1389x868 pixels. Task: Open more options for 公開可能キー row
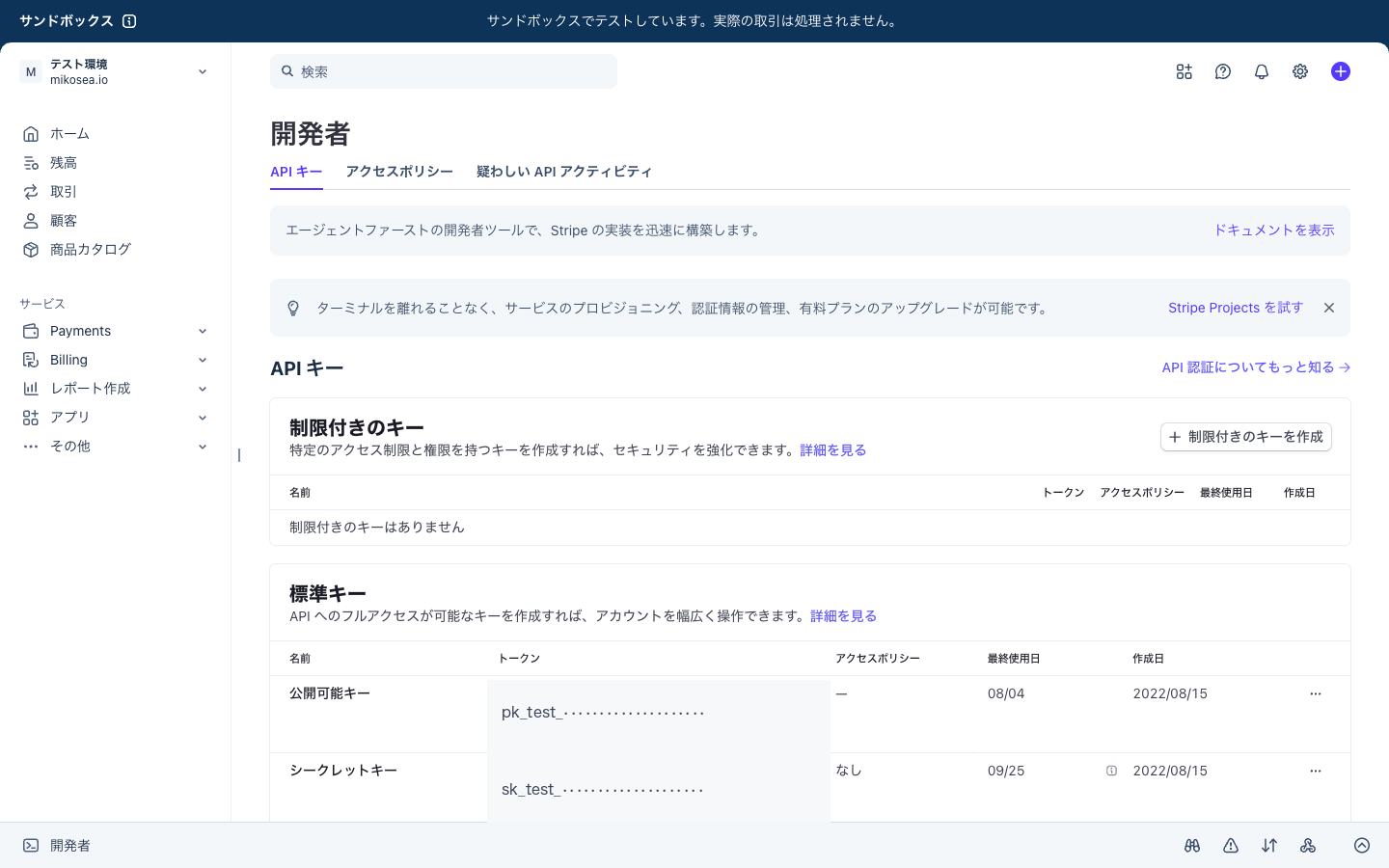[1316, 693]
